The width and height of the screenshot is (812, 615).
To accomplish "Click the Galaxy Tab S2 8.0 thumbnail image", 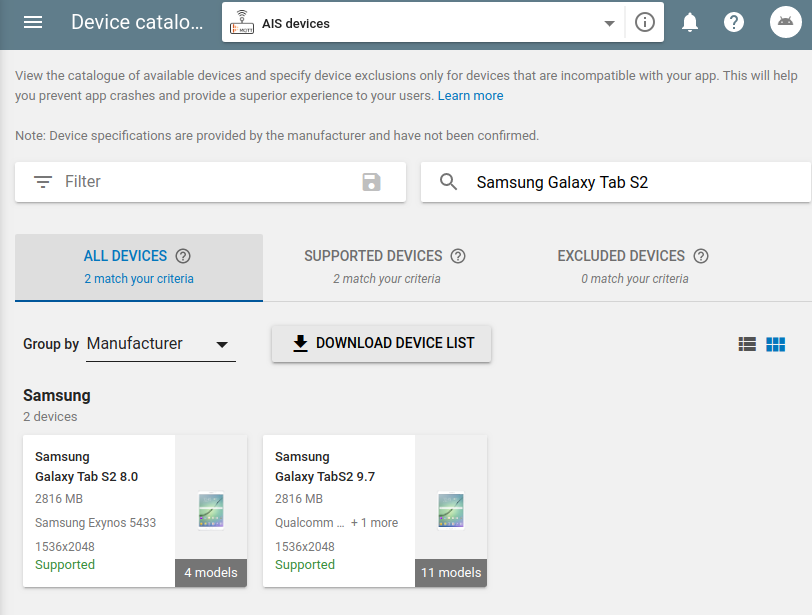I will tap(211, 511).
